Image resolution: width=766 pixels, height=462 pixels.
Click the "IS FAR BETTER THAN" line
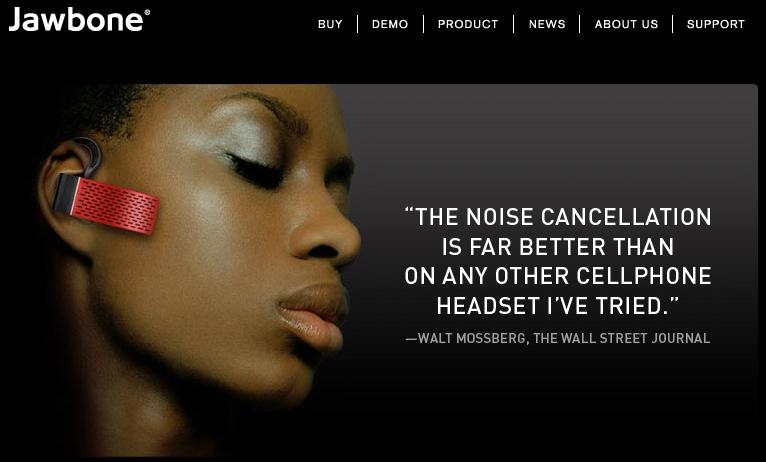(558, 247)
